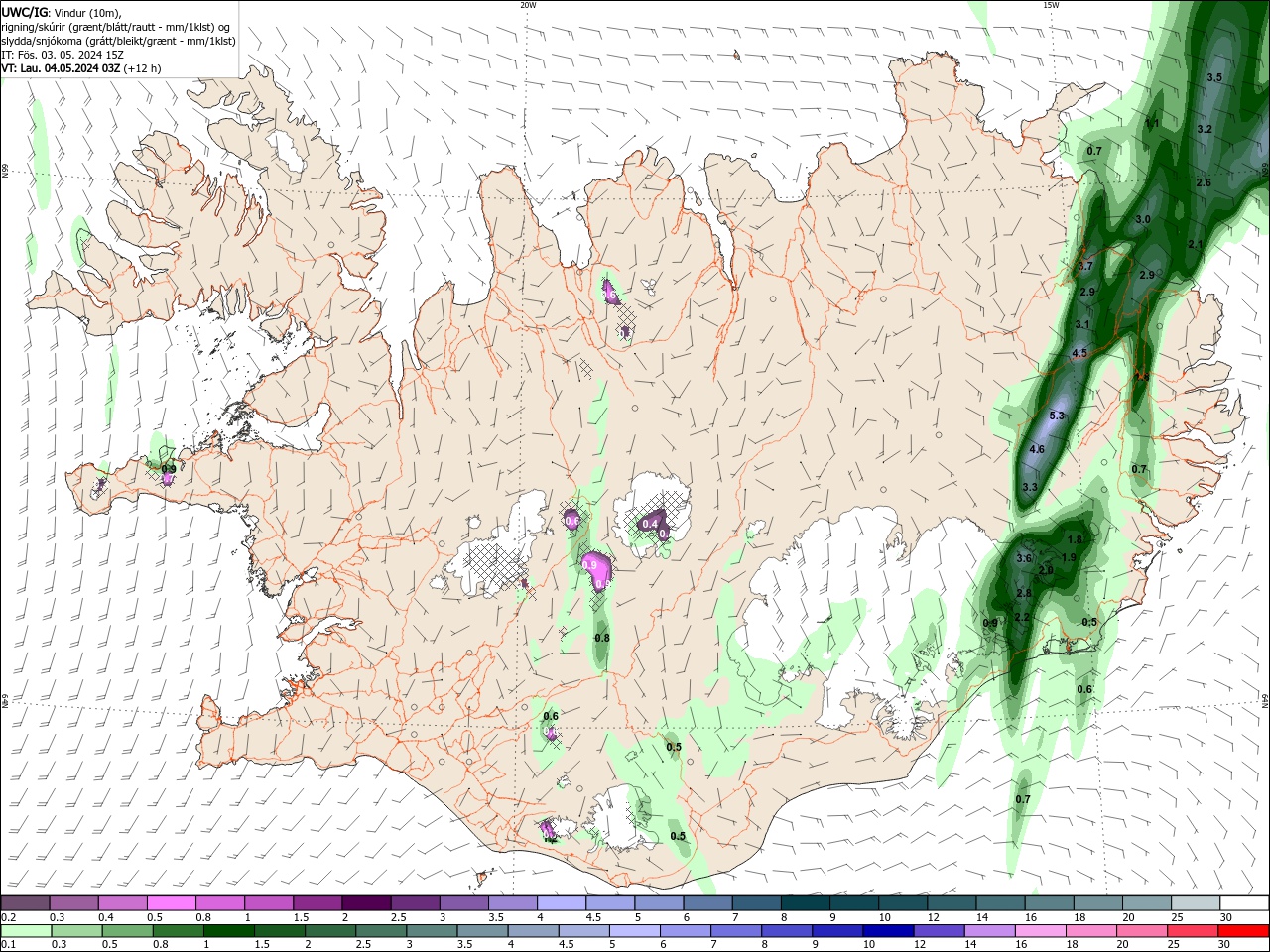Click the '2.6' precipitation value on the map
The width and height of the screenshot is (1270, 952).
tap(1204, 182)
